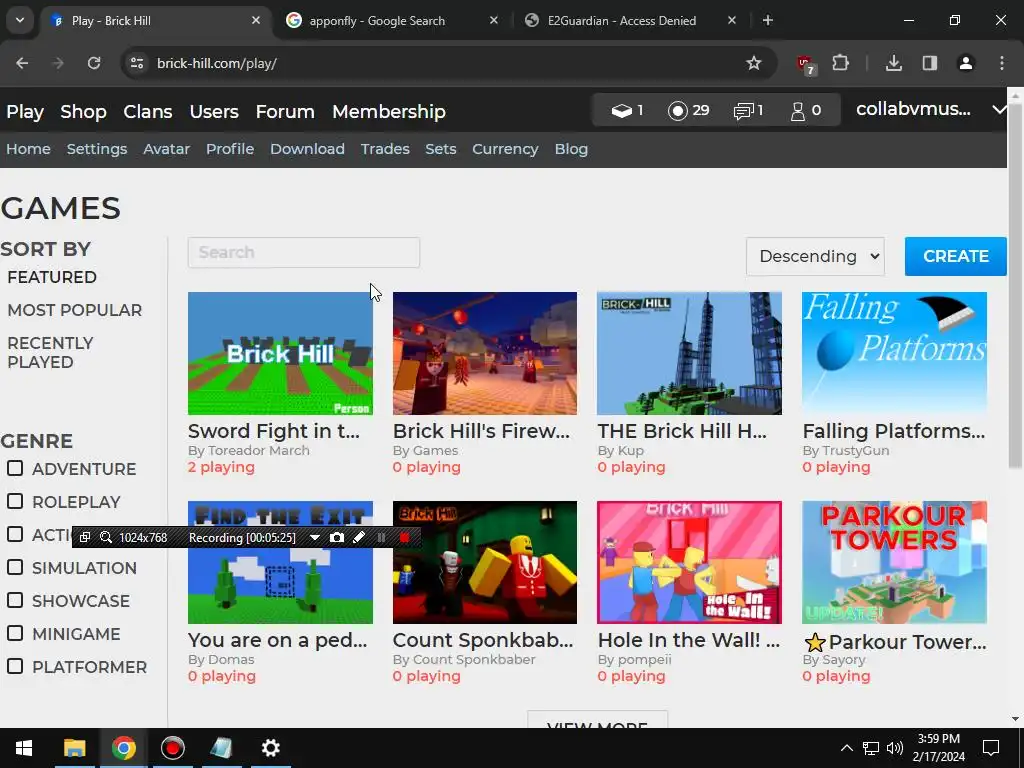Viewport: 1024px width, 768px height.
Task: Toggle the Chrome side panel
Action: point(930,63)
